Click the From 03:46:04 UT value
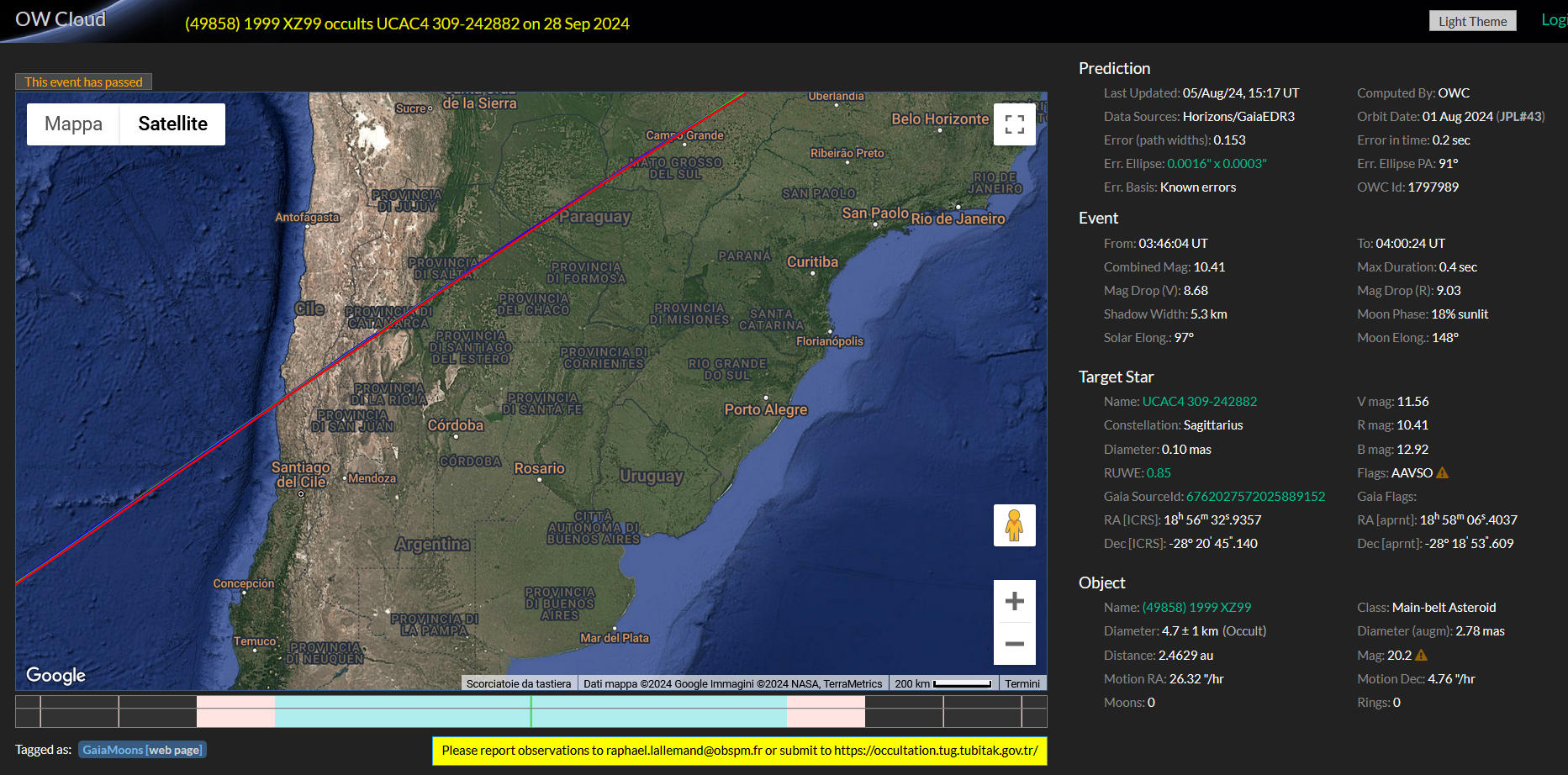This screenshot has width=1568, height=775. pos(1173,244)
